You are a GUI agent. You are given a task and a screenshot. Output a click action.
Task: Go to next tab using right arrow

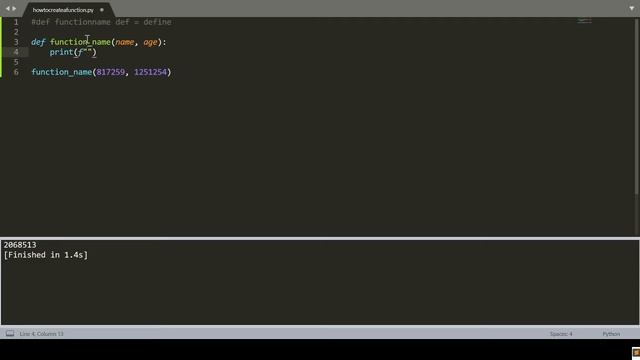[14, 8]
